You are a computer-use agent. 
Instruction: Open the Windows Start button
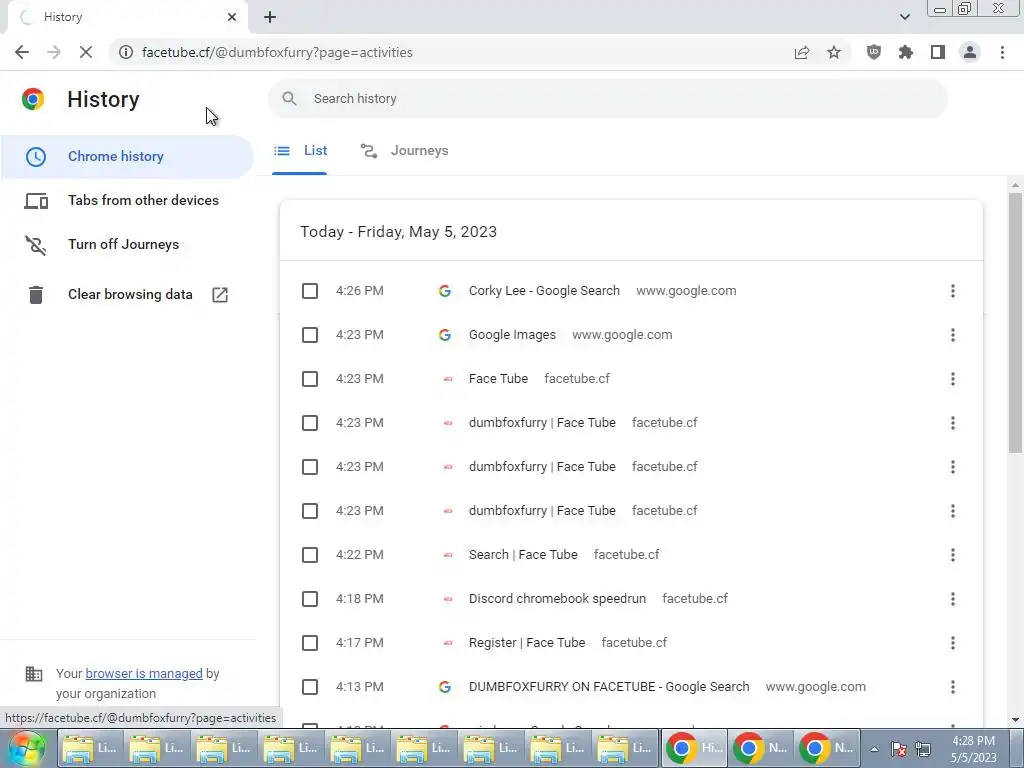27,748
